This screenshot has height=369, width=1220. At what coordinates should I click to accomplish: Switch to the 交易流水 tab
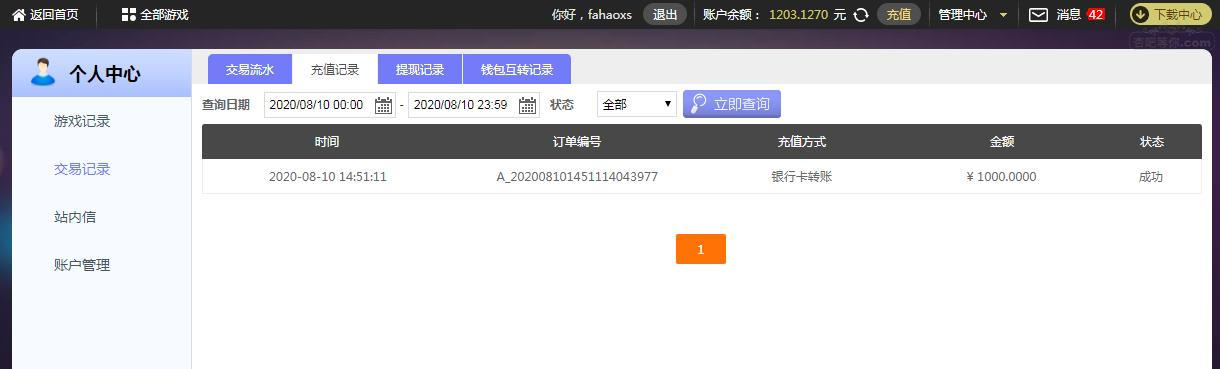click(250, 69)
